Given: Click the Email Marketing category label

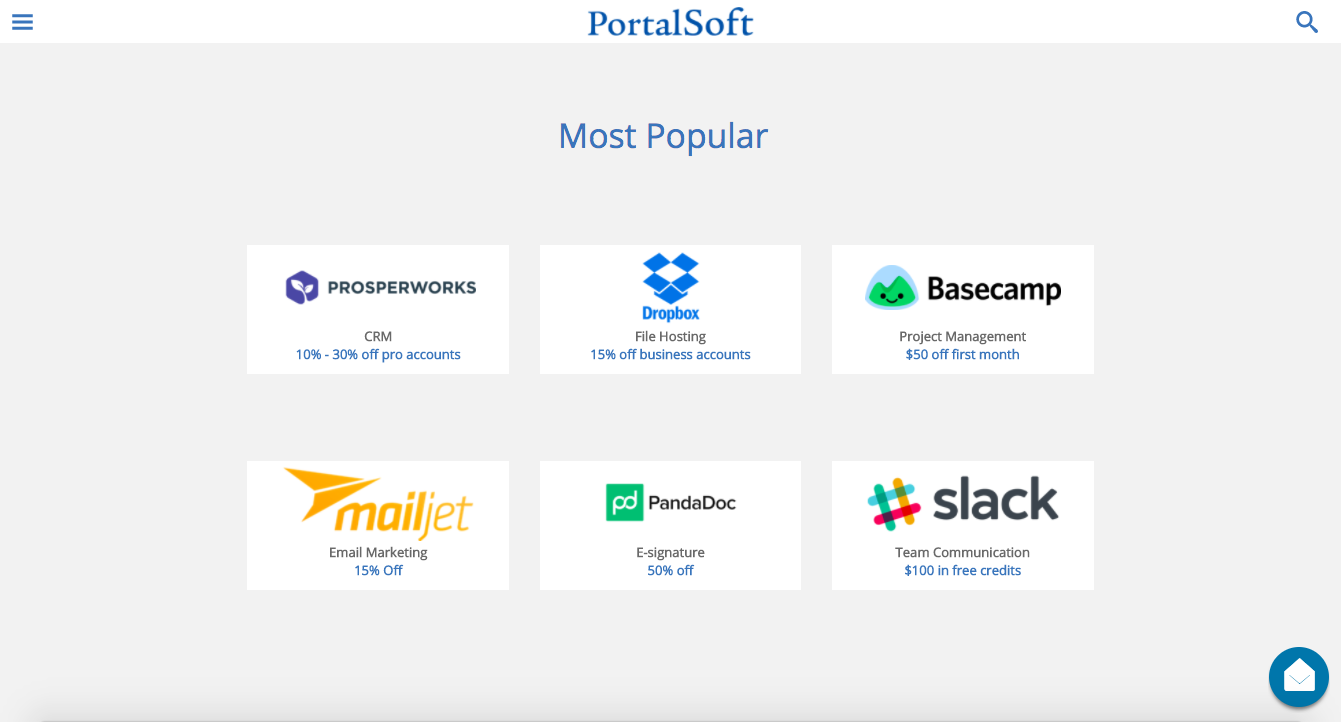Looking at the screenshot, I should [x=378, y=553].
